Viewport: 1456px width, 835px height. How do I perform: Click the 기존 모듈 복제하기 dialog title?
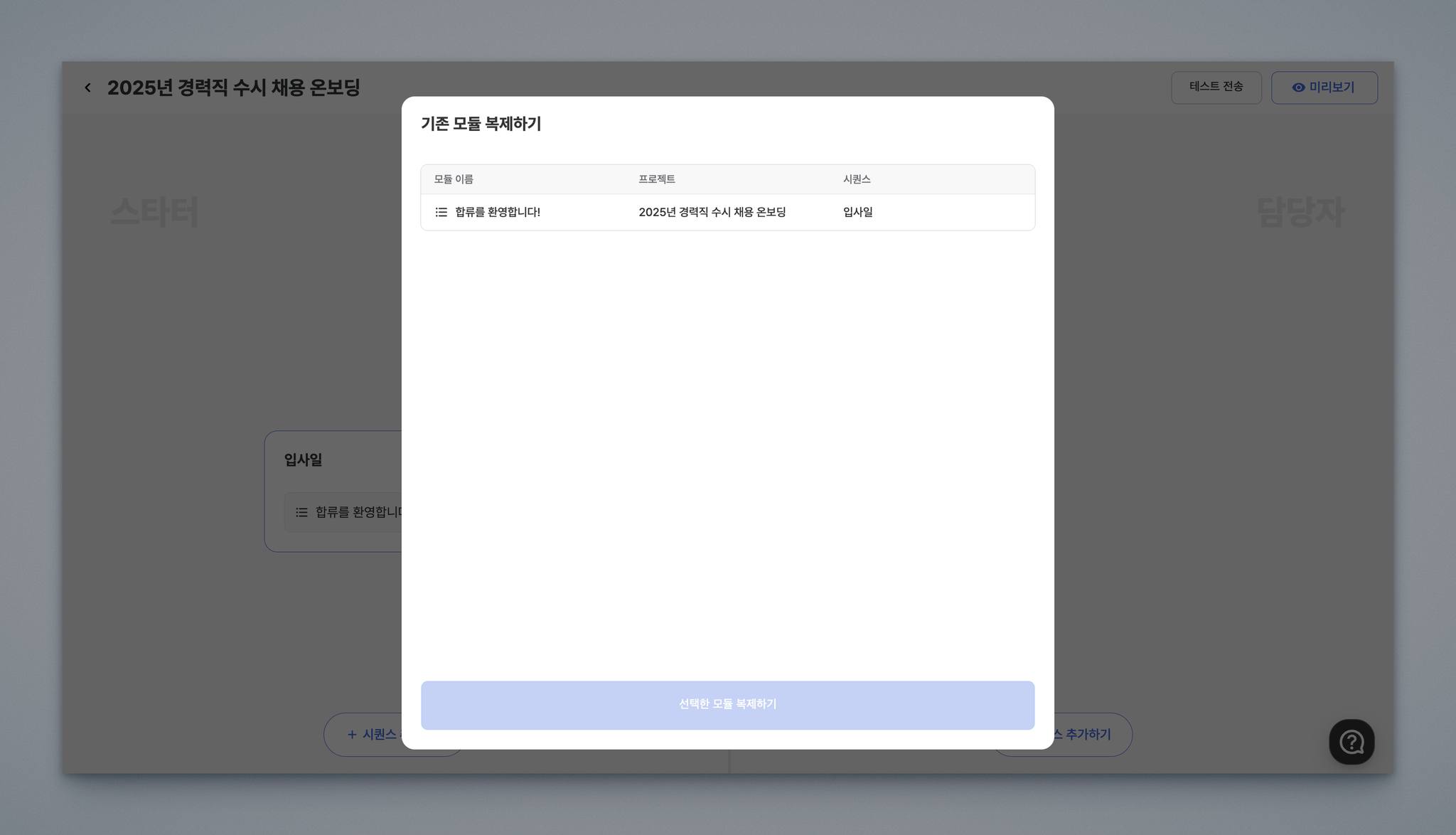click(x=481, y=124)
